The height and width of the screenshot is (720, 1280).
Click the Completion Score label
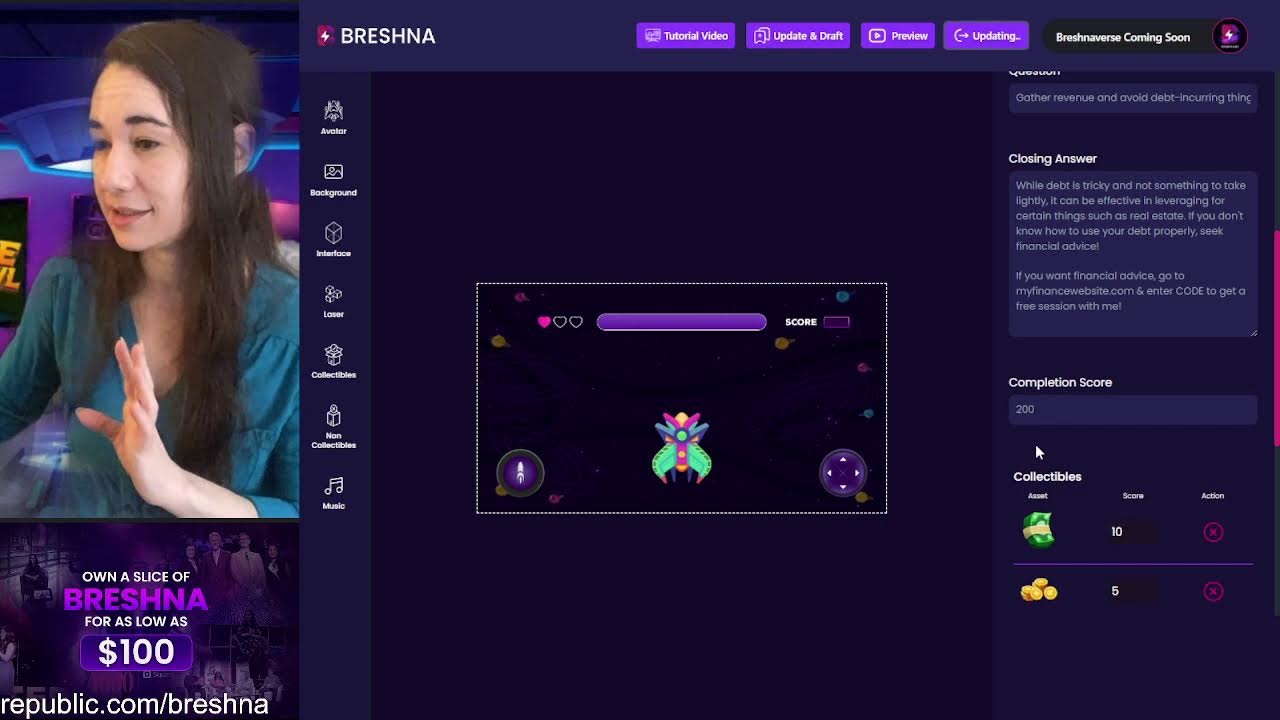pos(1060,382)
